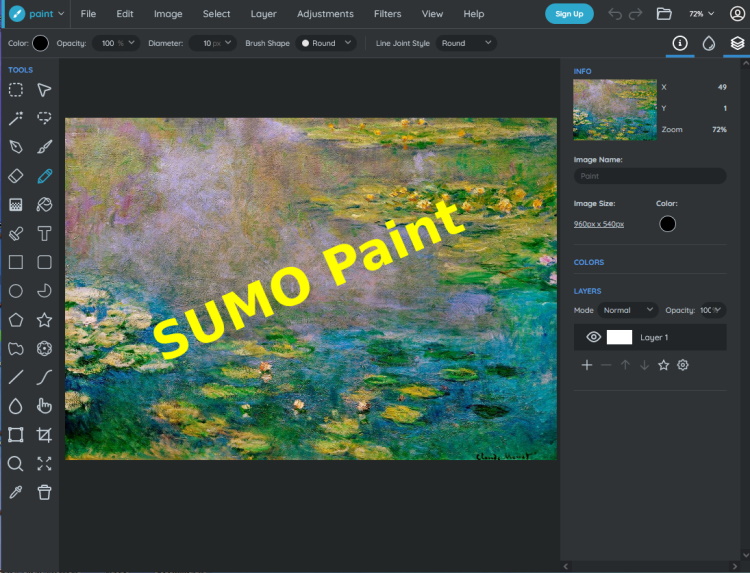The height and width of the screenshot is (573, 750).
Task: Click the Zoom magnifier tool
Action: pos(16,464)
